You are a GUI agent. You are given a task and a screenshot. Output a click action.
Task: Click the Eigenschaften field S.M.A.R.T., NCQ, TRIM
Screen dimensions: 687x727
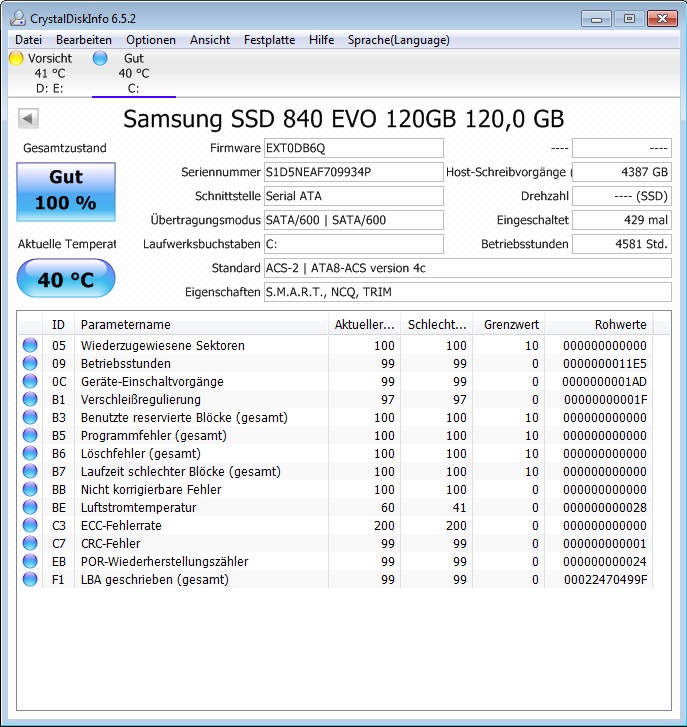click(468, 292)
